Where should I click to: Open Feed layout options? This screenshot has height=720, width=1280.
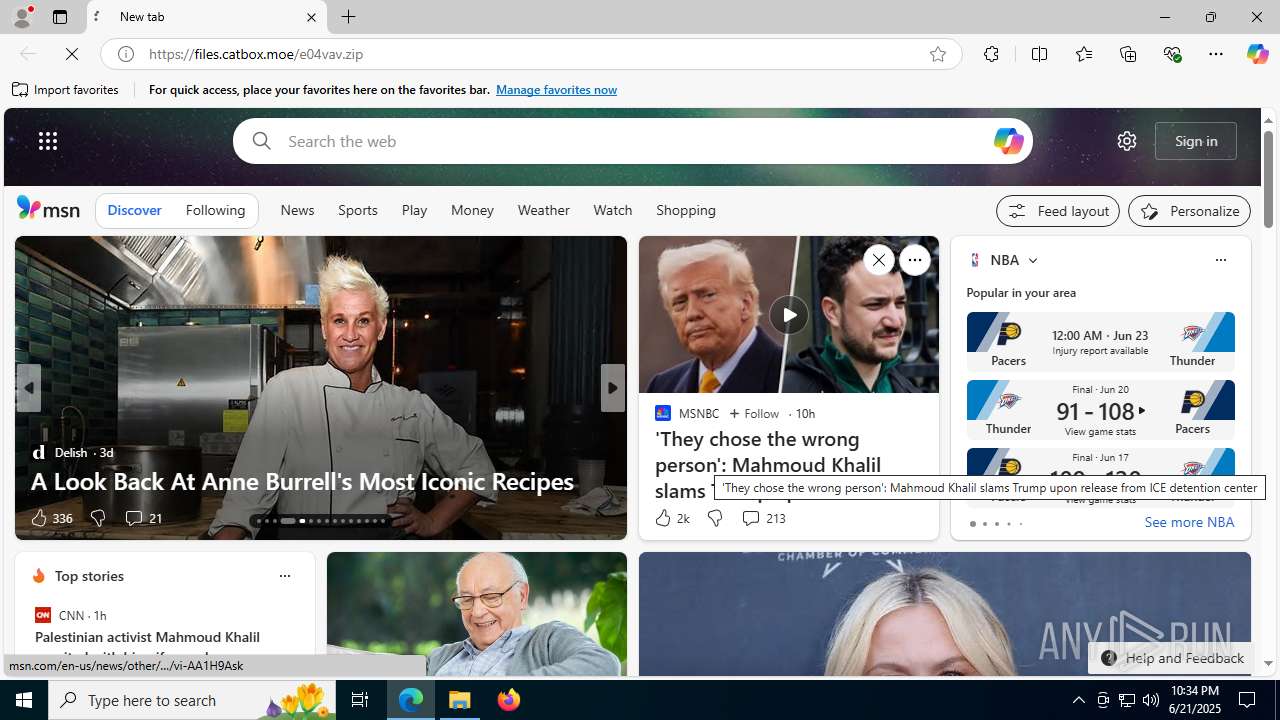[1057, 211]
